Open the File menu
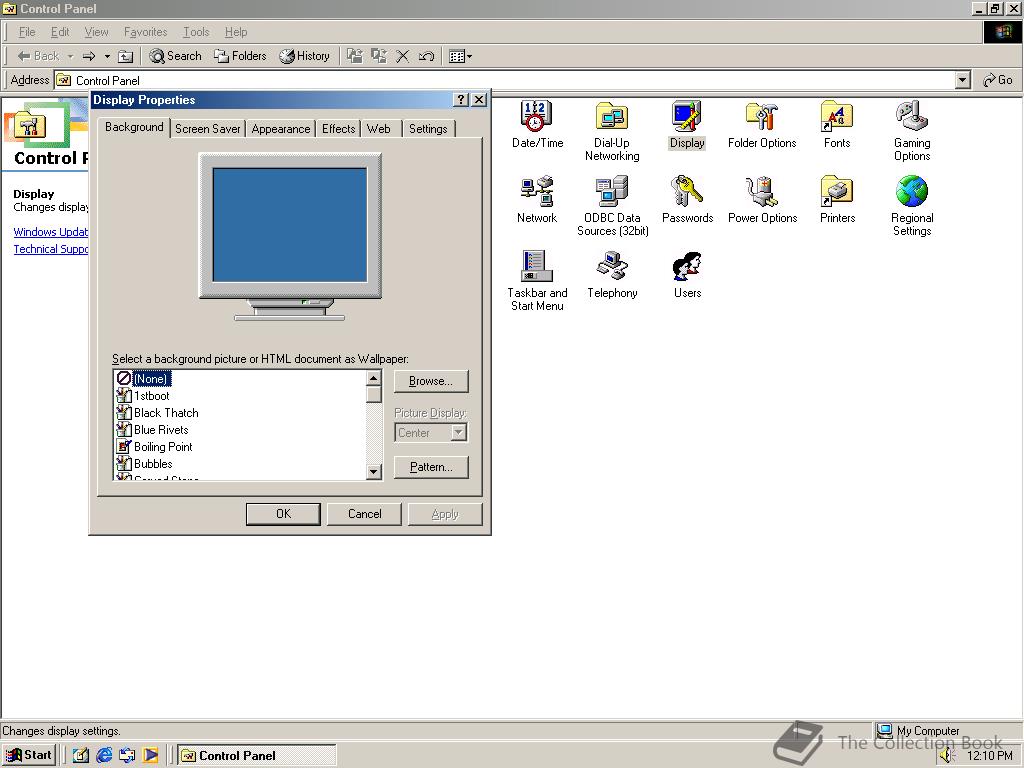This screenshot has height=768, width=1024. (x=27, y=32)
